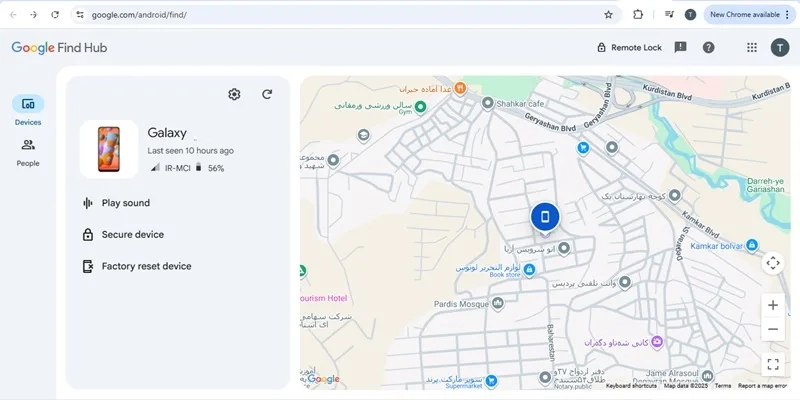The height and width of the screenshot is (400, 800).
Task: Click the Galaxy device name
Action: pos(167,133)
